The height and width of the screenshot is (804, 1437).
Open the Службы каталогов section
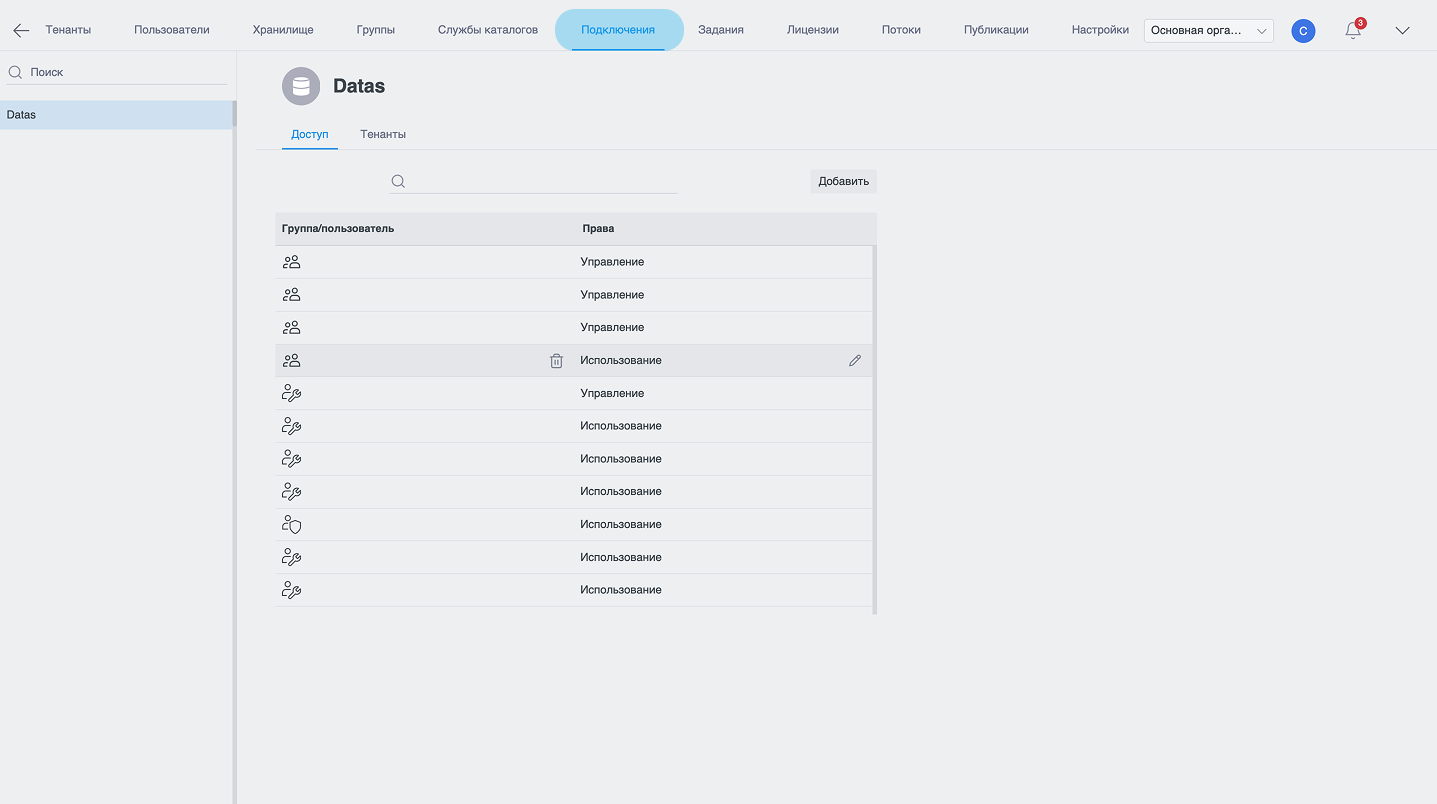coord(488,30)
